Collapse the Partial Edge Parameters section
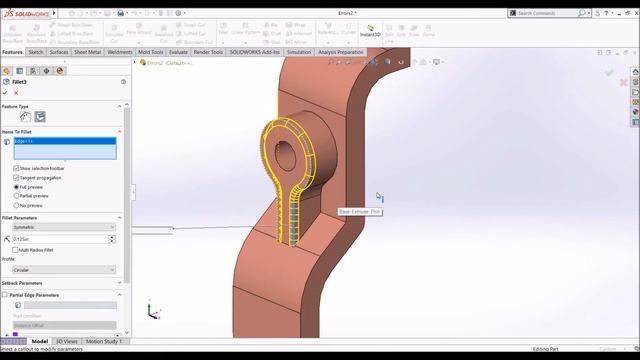 click(120, 295)
